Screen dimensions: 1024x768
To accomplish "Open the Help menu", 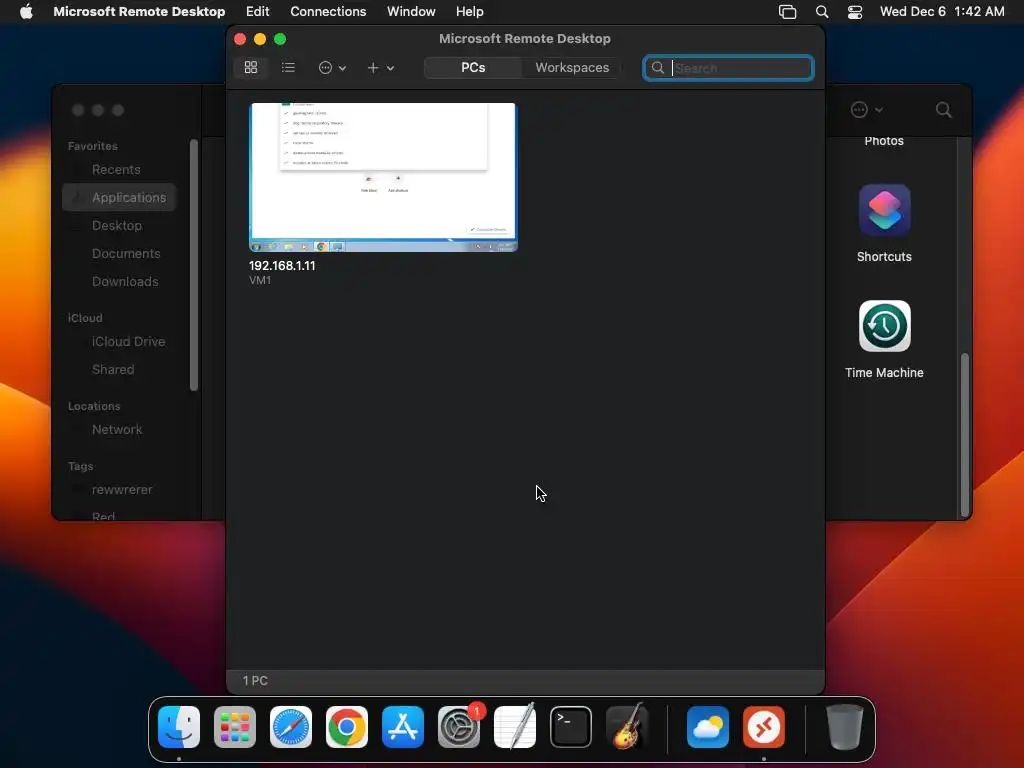I will point(470,12).
